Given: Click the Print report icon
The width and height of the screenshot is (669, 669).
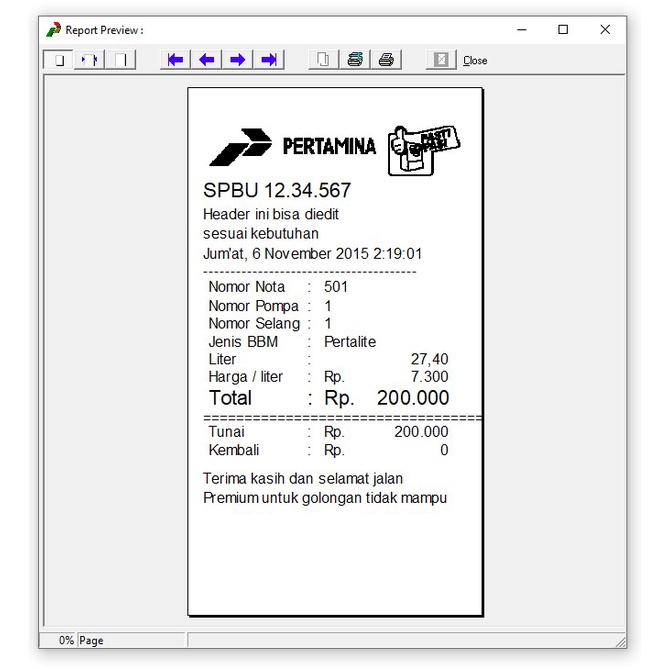Looking at the screenshot, I should coord(386,60).
